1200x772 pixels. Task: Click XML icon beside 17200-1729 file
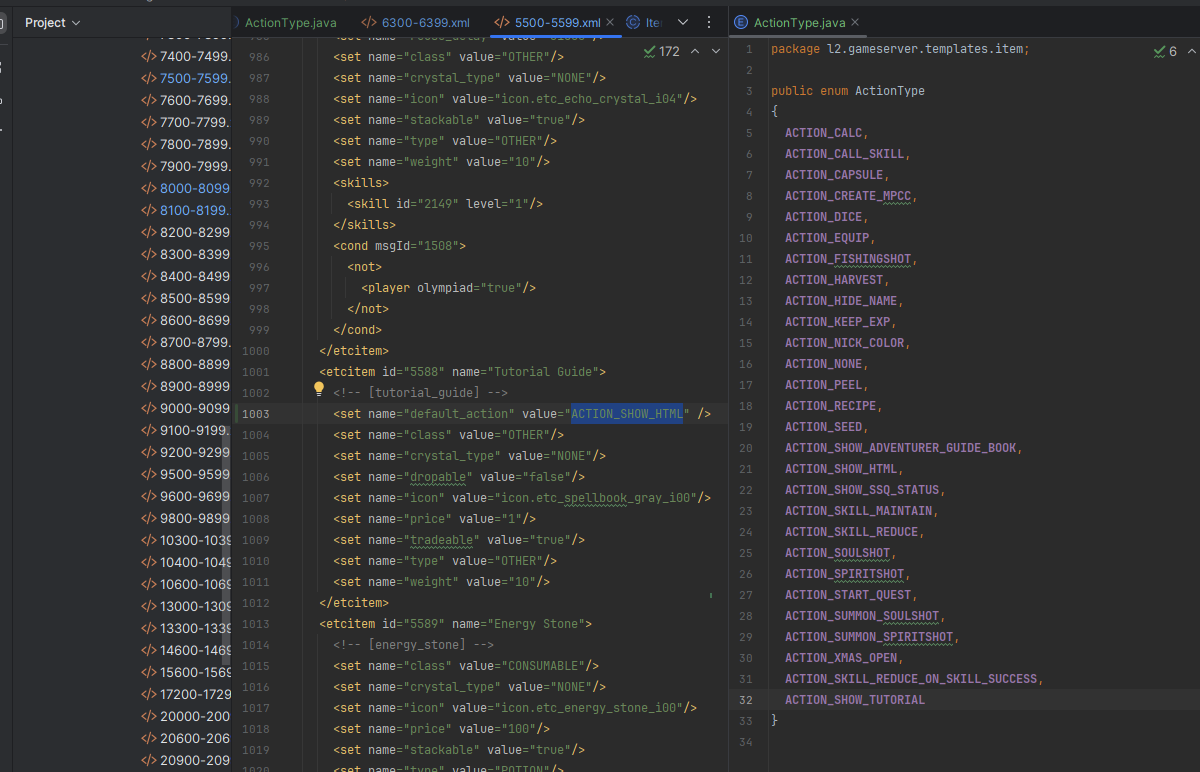tap(148, 694)
